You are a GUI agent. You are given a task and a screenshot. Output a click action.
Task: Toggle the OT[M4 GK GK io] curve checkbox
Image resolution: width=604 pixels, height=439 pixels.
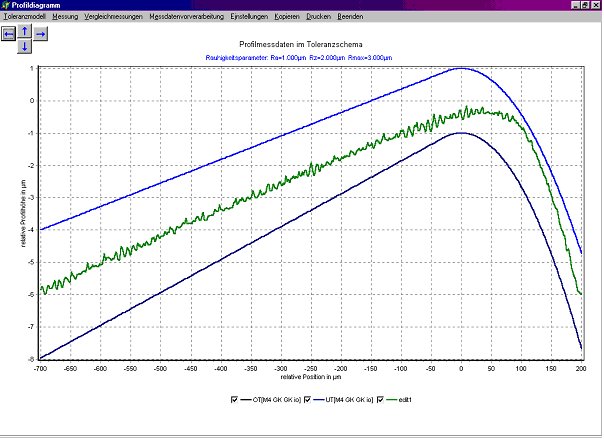(234, 400)
